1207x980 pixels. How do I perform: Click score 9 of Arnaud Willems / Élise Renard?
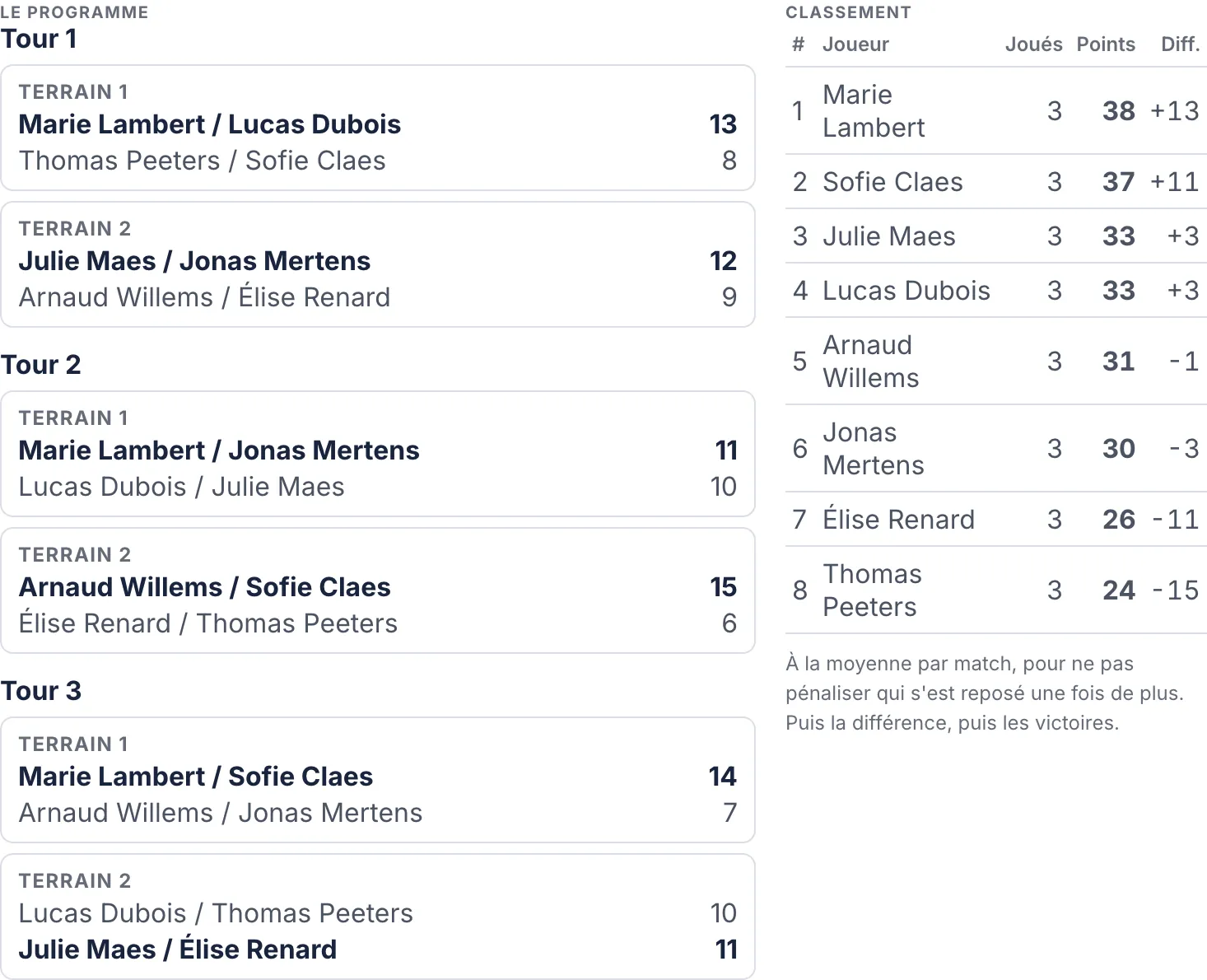[x=729, y=297]
